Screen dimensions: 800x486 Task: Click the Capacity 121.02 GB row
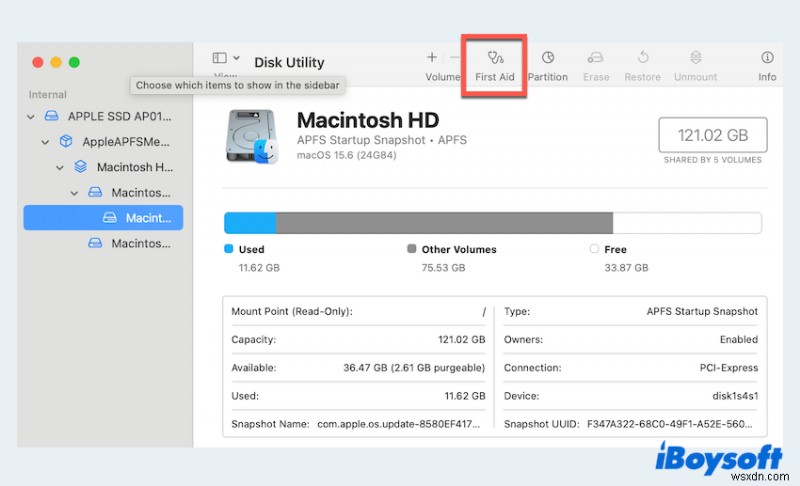(358, 340)
